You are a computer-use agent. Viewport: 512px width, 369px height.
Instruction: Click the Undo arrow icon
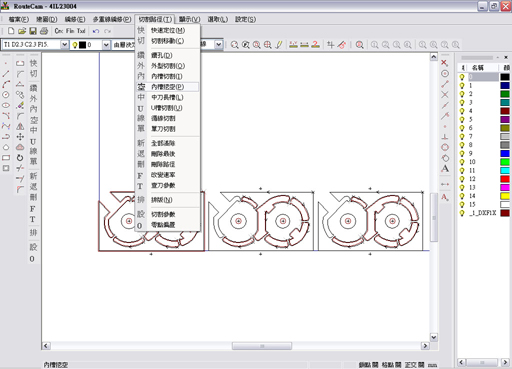96,31
